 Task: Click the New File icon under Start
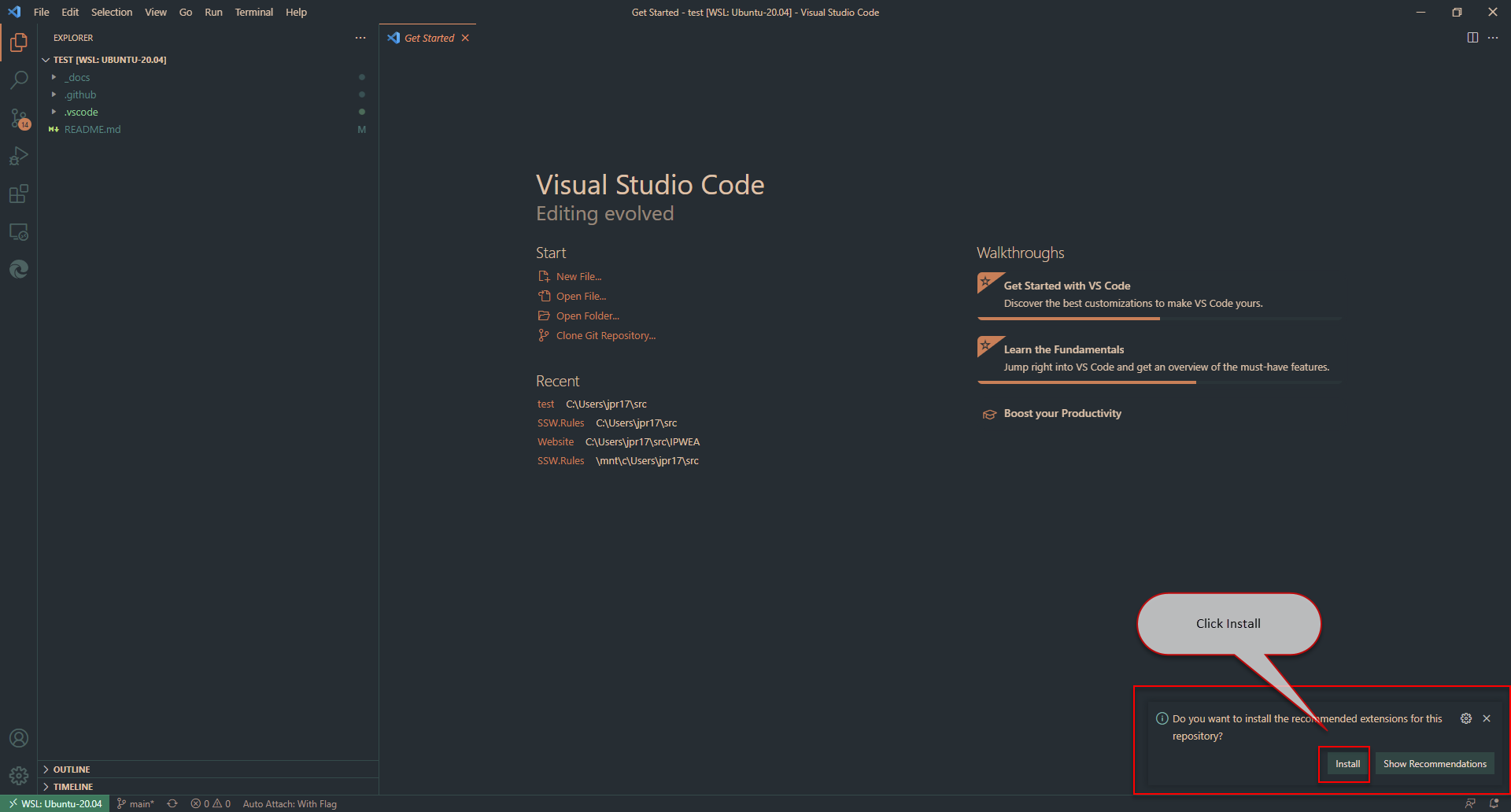(544, 276)
